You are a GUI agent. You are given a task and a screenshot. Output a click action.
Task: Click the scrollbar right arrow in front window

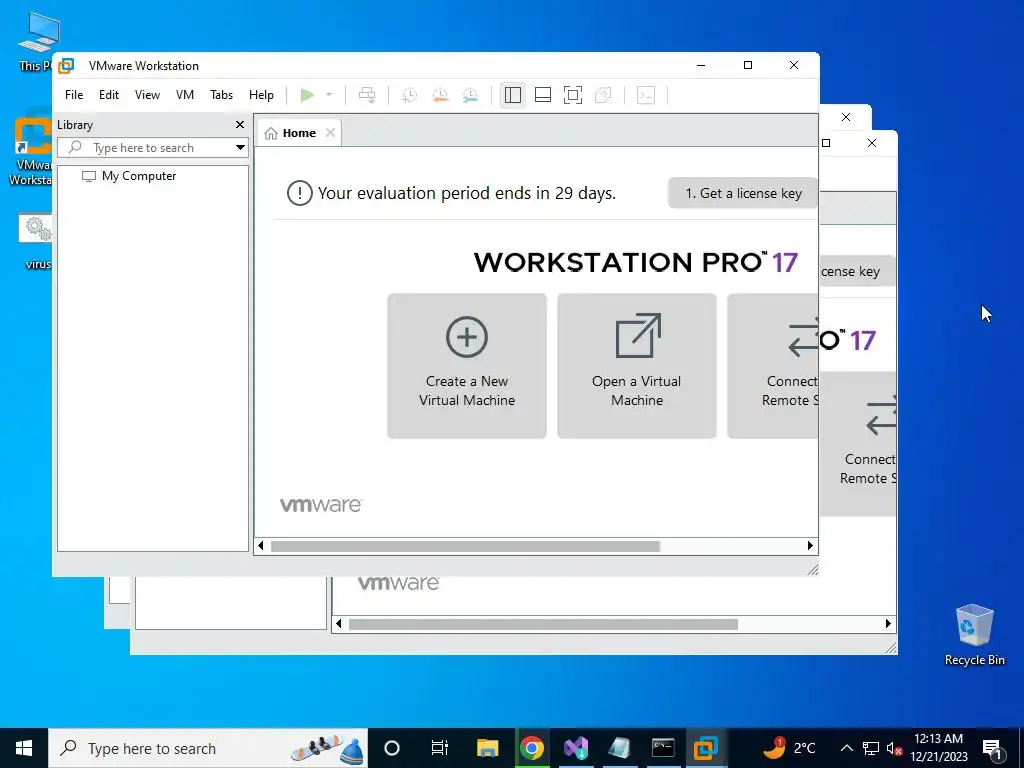click(810, 546)
